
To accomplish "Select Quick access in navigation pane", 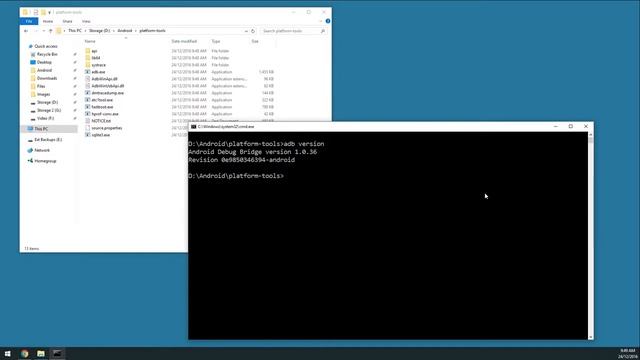I will (46, 47).
